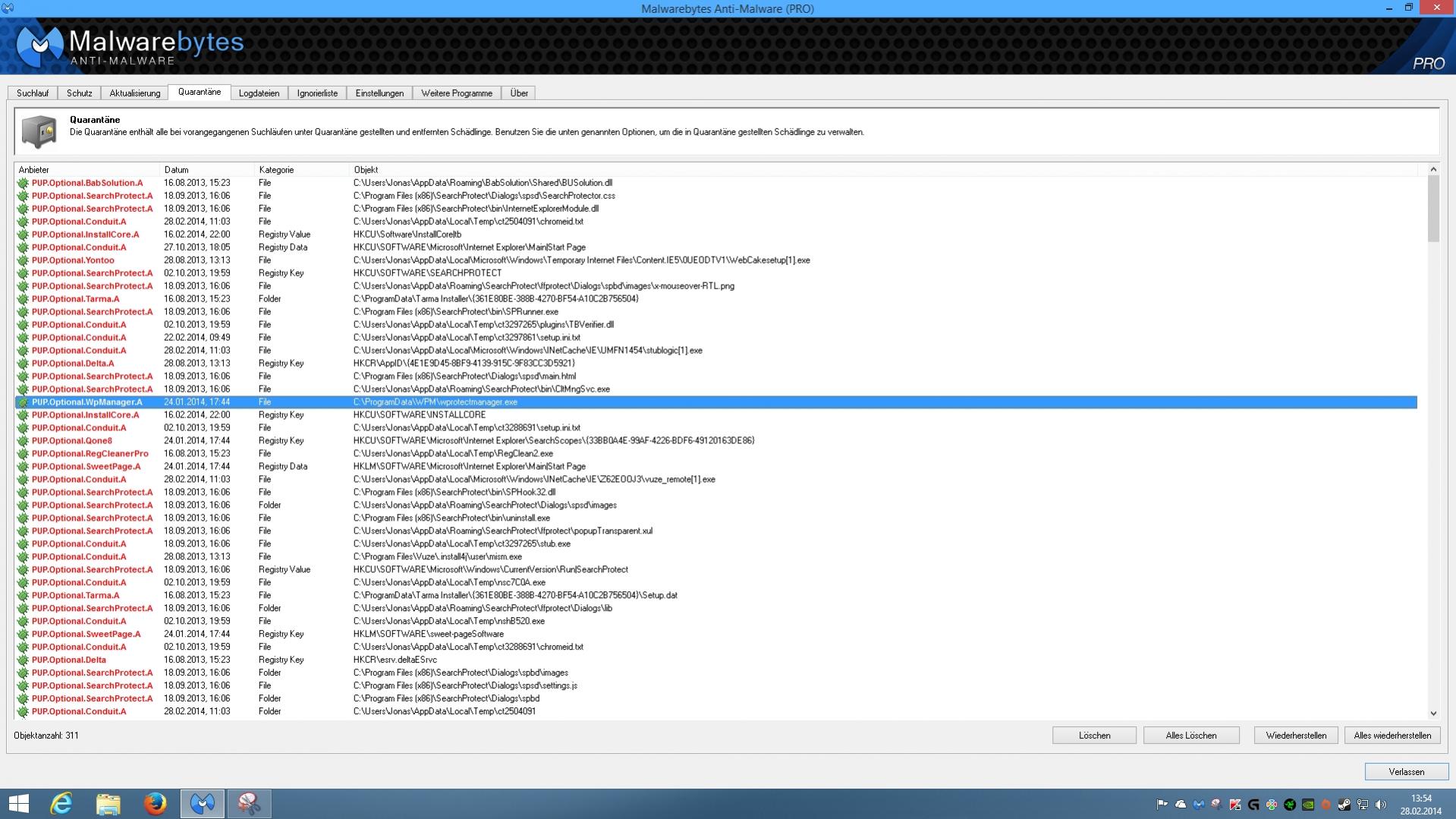
Task: Select the SPHook32.dll file row
Action: pyautogui.click(x=716, y=493)
